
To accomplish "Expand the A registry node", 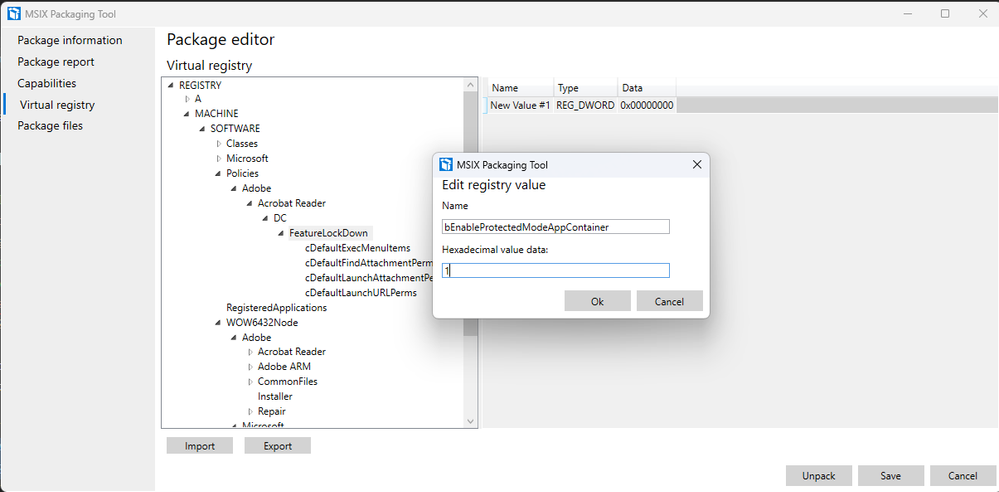I will tap(187, 99).
